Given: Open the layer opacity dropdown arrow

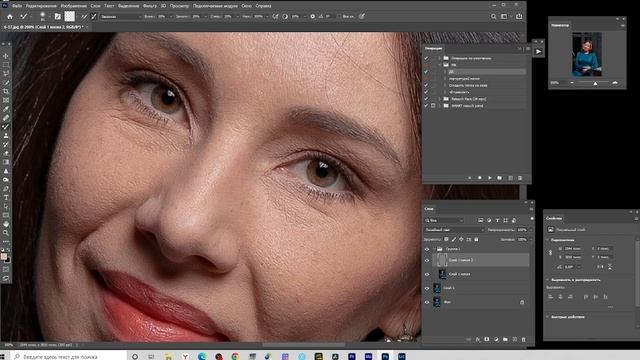Looking at the screenshot, I should [x=530, y=230].
